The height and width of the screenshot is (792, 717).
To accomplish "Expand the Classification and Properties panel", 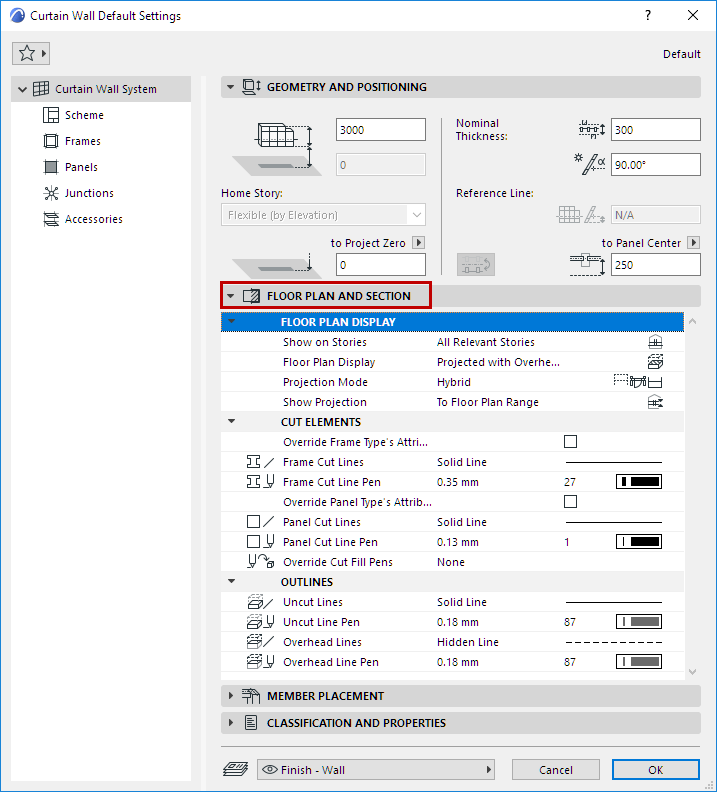I will coord(231,723).
